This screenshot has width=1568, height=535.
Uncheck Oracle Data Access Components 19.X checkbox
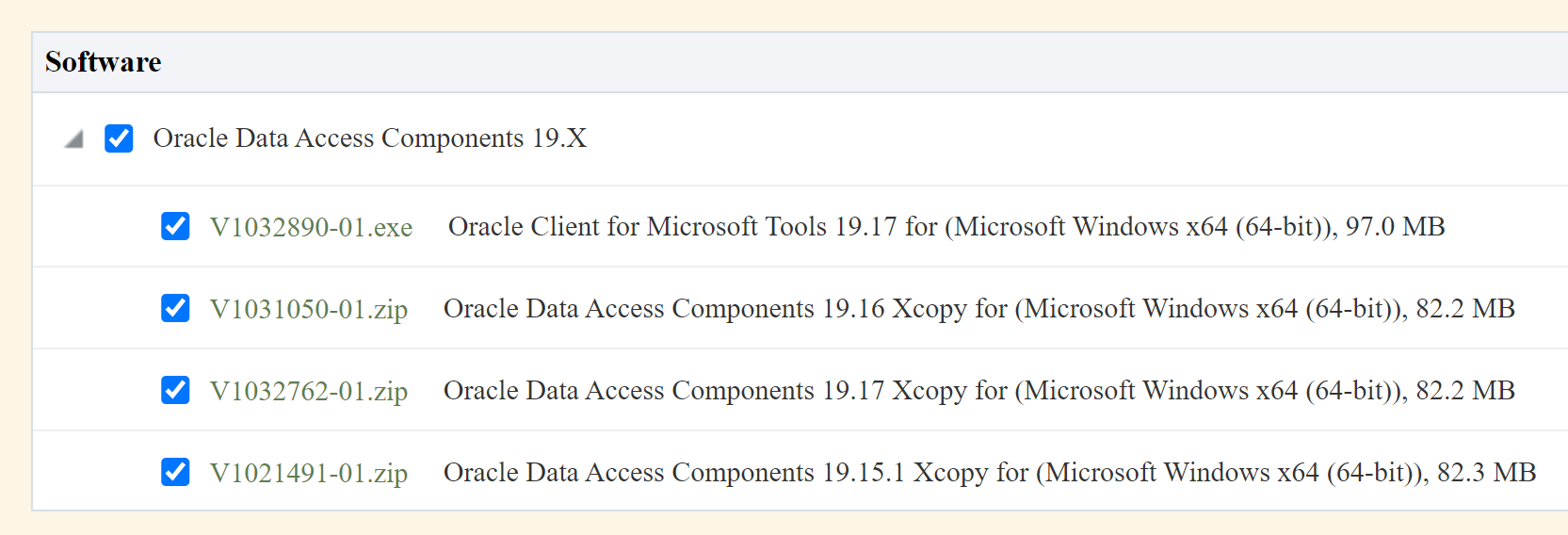point(119,138)
